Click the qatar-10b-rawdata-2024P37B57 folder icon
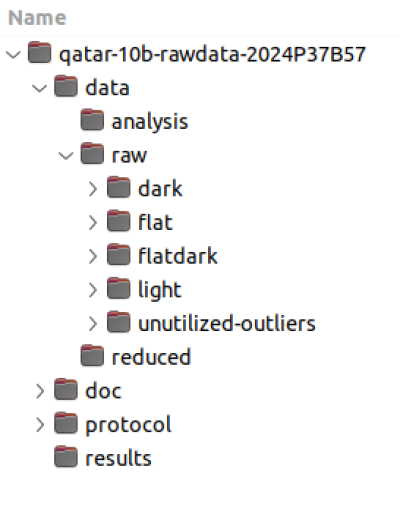This screenshot has height=520, width=400. tap(39, 52)
